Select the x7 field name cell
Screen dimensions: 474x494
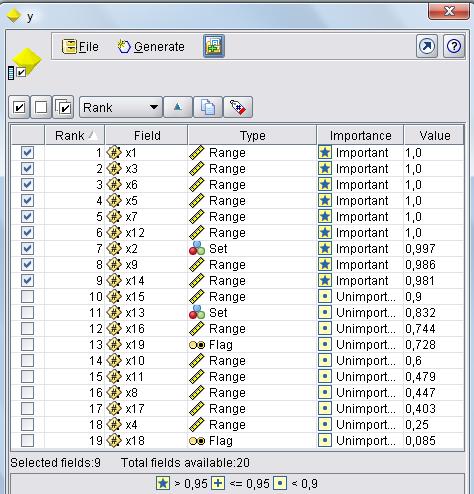click(146, 217)
